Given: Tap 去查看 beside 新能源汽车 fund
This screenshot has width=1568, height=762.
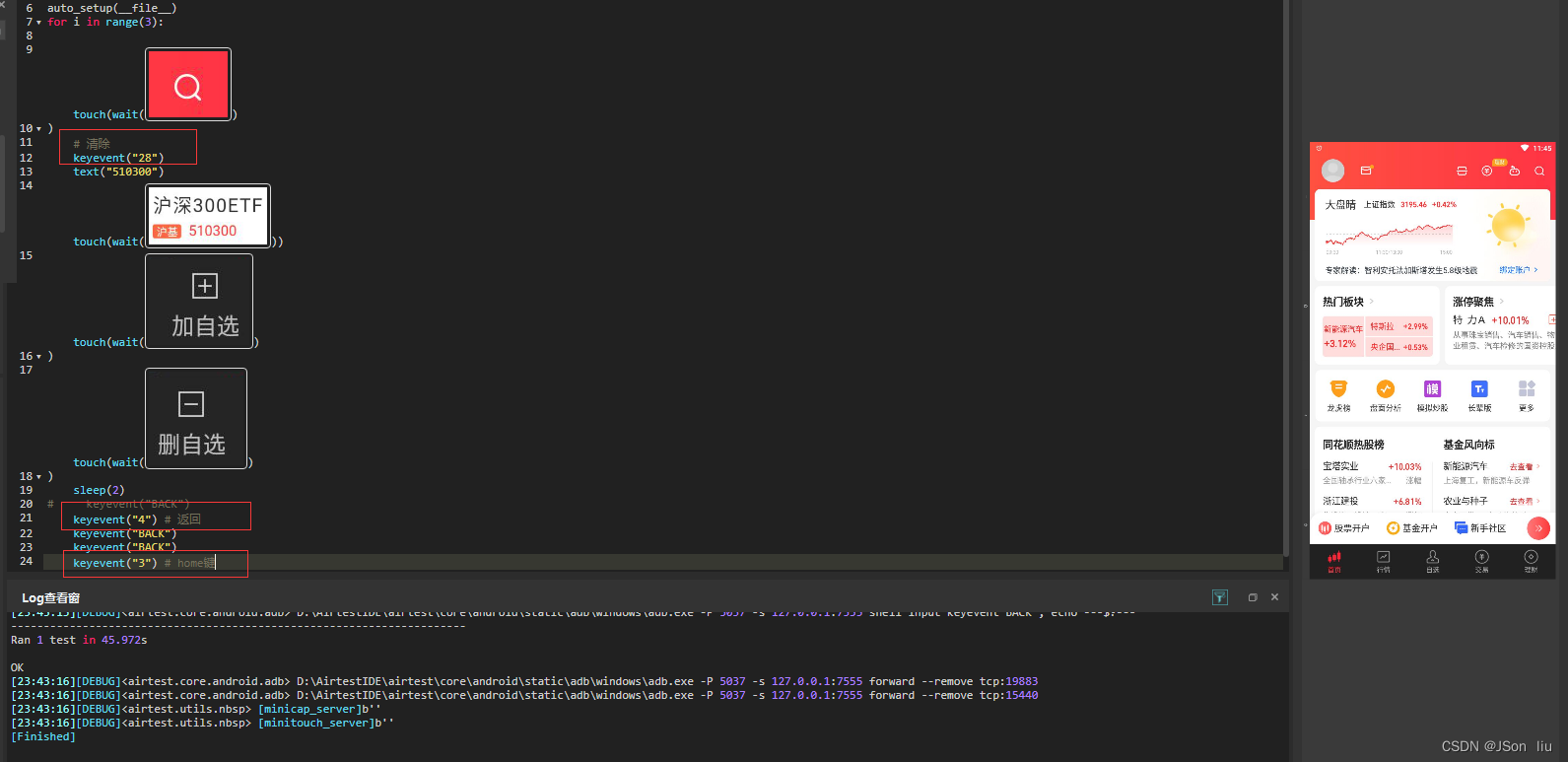Looking at the screenshot, I should pos(1524,467).
